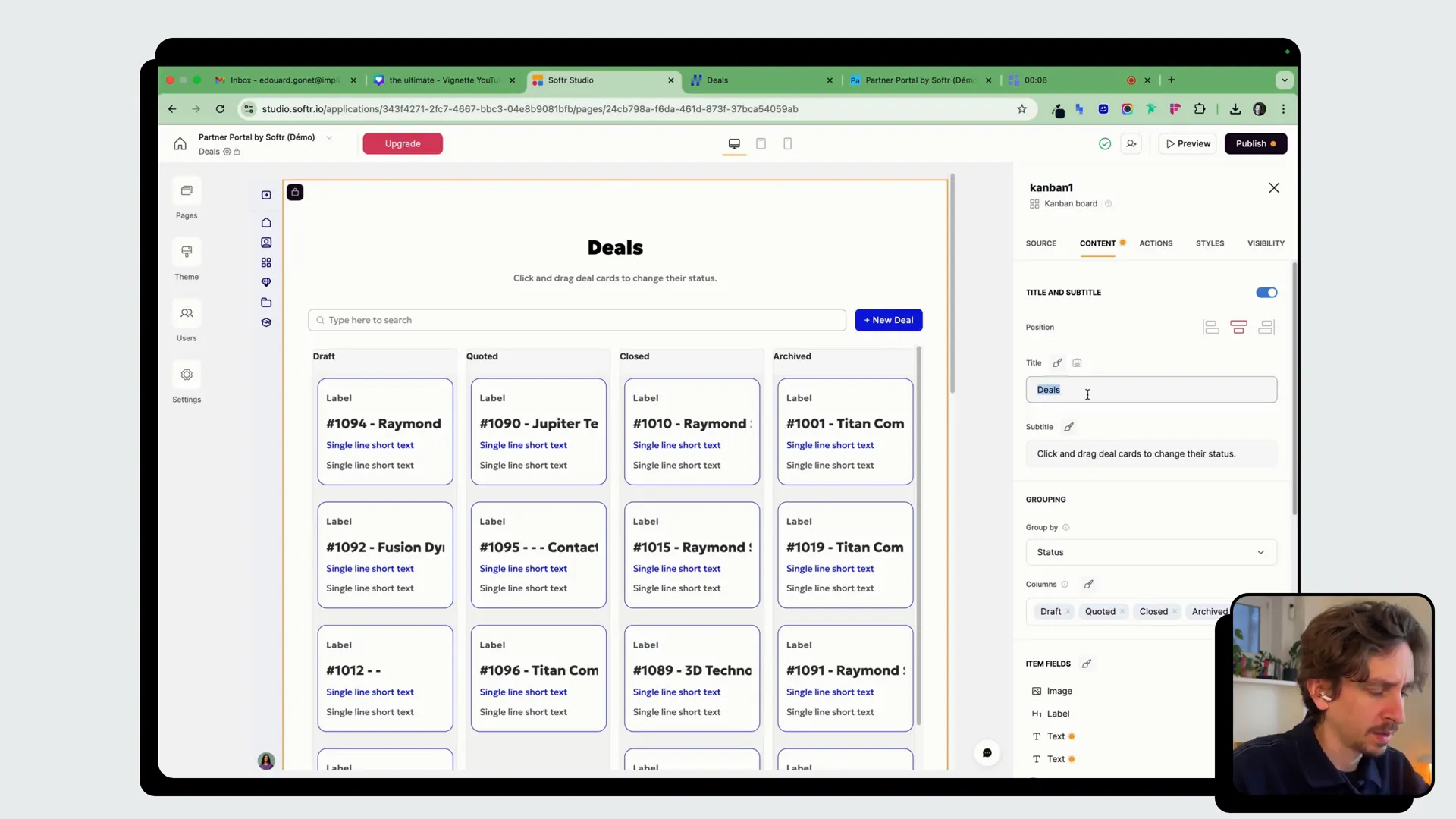Expand the Partner Portal app name dropdown
Image resolution: width=1456 pixels, height=819 pixels.
coord(329,137)
